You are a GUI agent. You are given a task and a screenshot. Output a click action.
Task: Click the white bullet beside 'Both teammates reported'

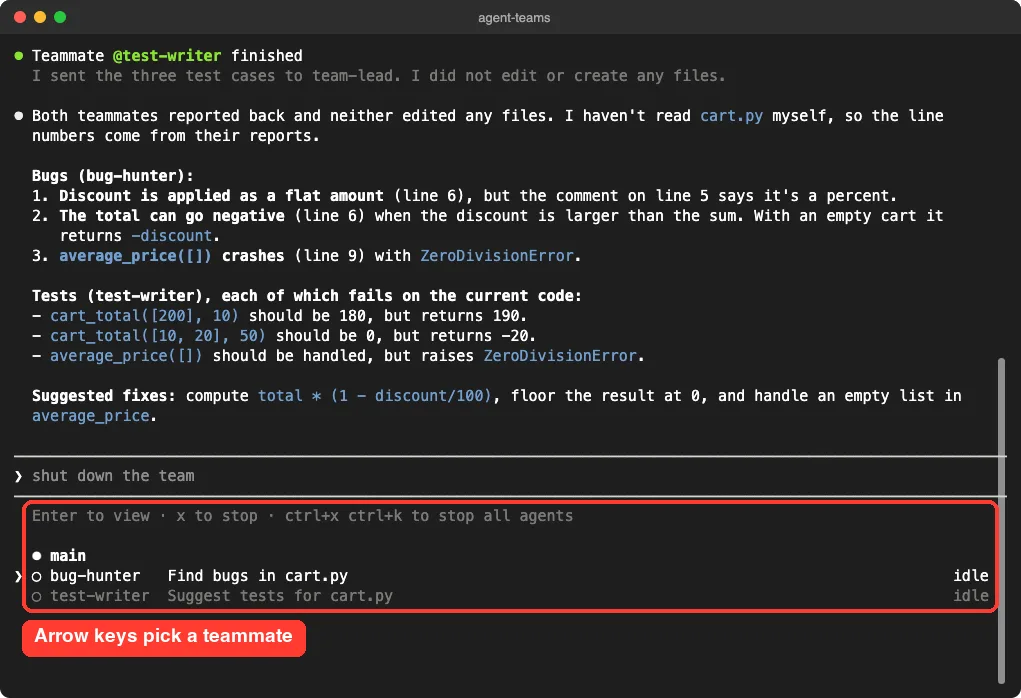(19, 116)
